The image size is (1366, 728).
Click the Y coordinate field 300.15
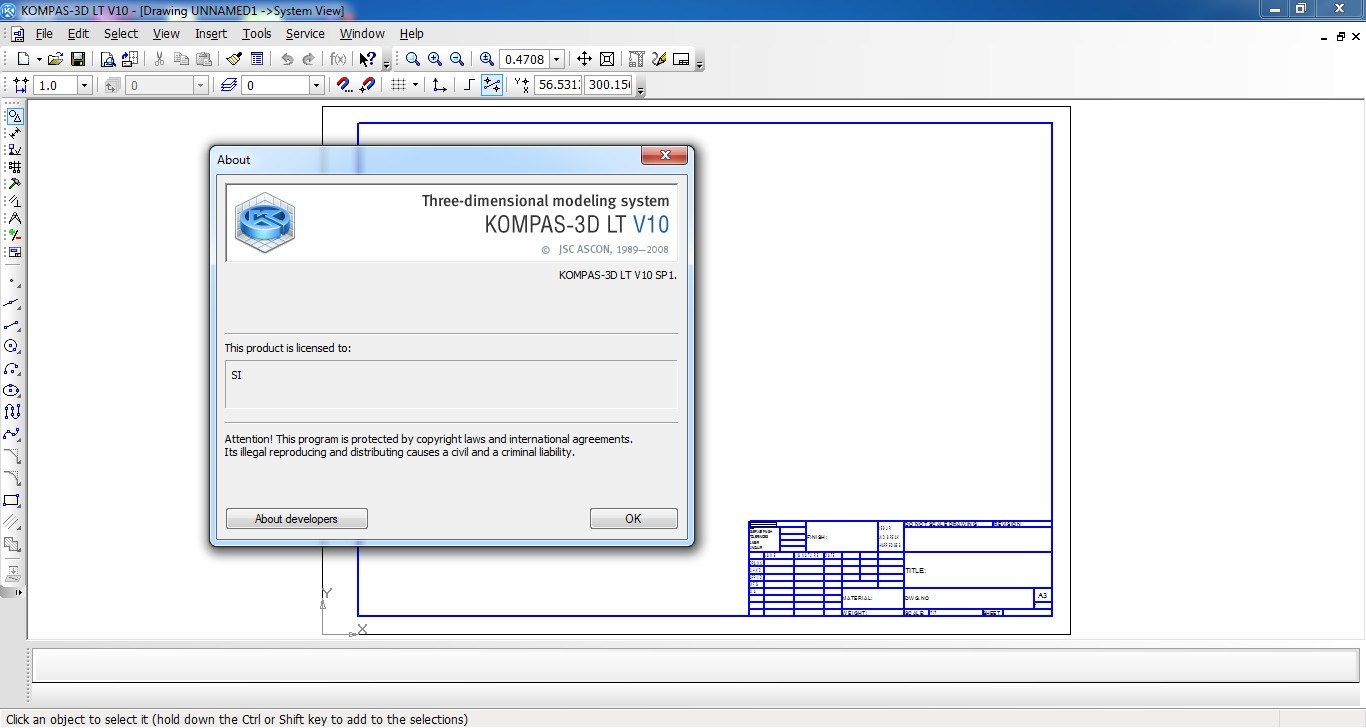click(x=608, y=85)
